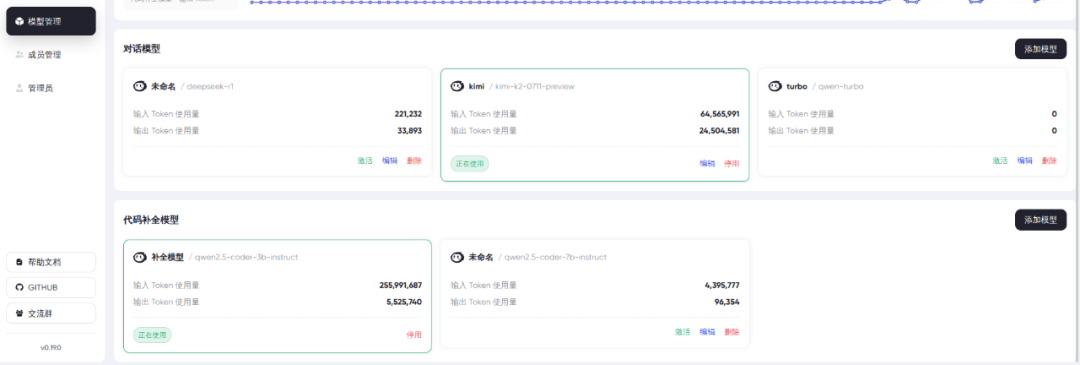This screenshot has width=1080, height=365.
Task: Click the qwen-turbo model card icon
Action: click(775, 86)
